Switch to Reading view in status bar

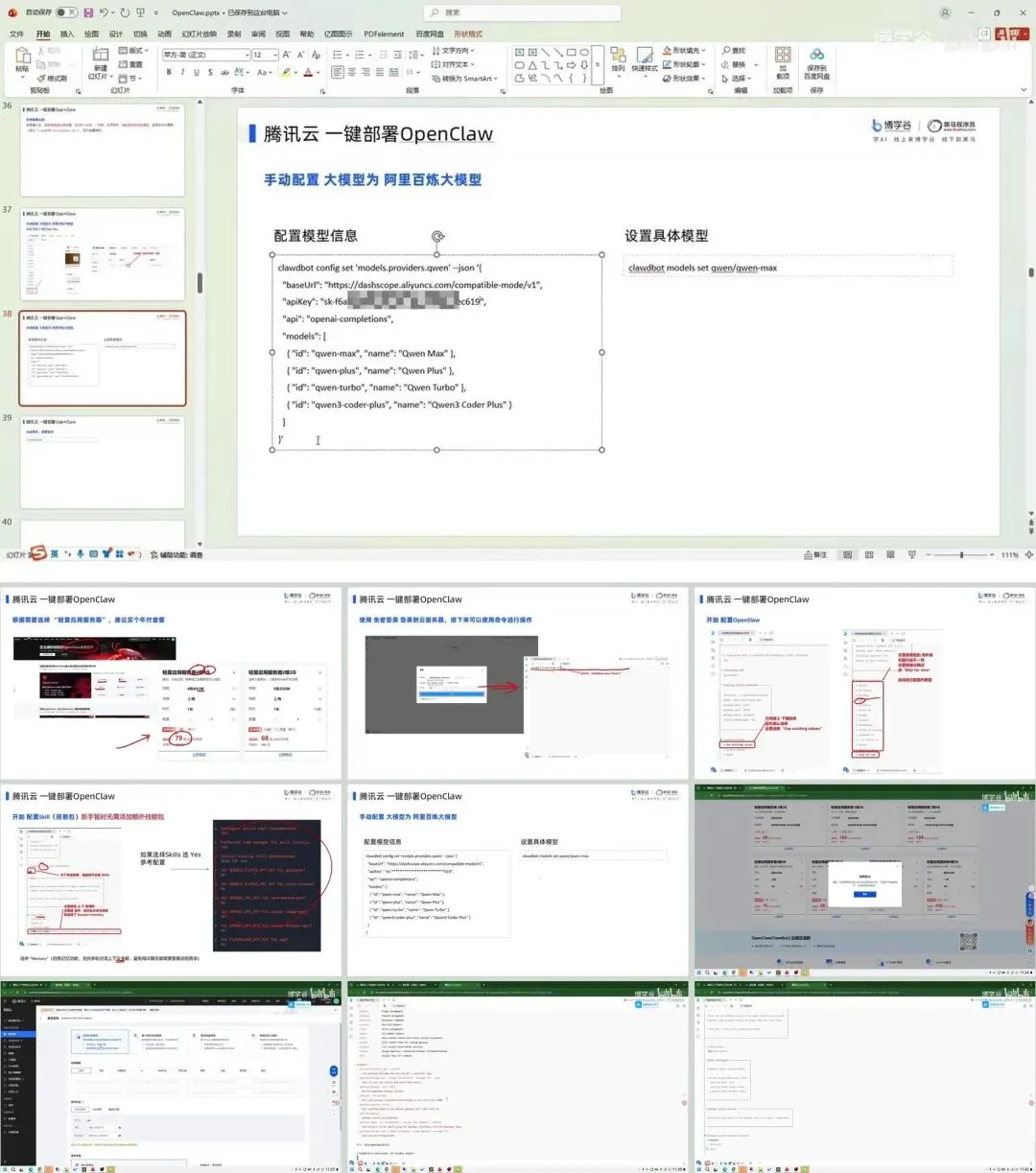pyautogui.click(x=891, y=554)
